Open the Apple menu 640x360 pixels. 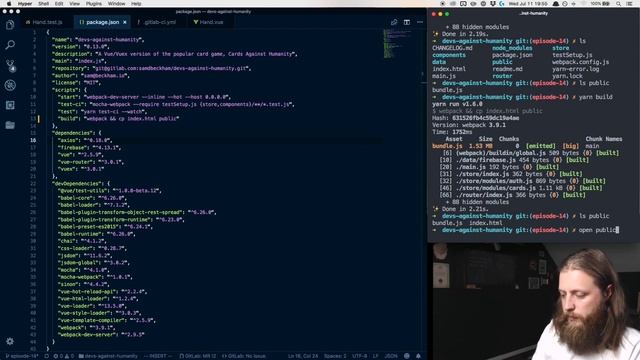pos(8,3)
